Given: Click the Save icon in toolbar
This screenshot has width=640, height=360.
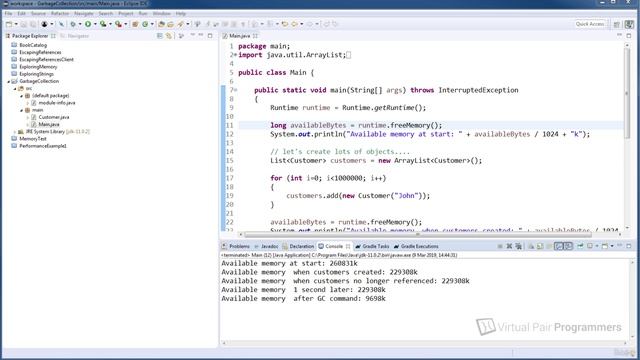Looking at the screenshot, I should 23,24.
